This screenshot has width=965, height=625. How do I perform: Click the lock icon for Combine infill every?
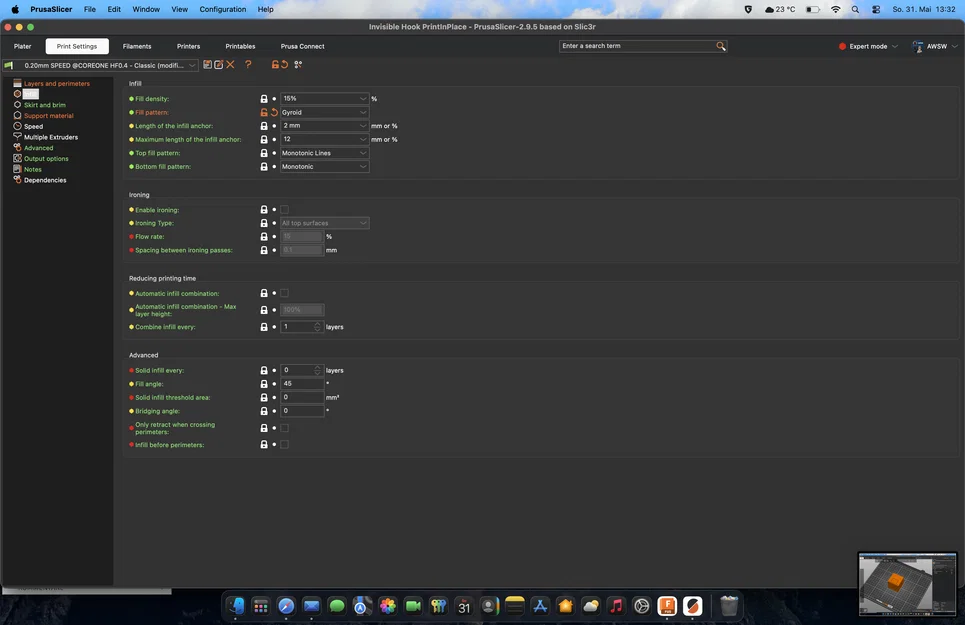point(264,327)
